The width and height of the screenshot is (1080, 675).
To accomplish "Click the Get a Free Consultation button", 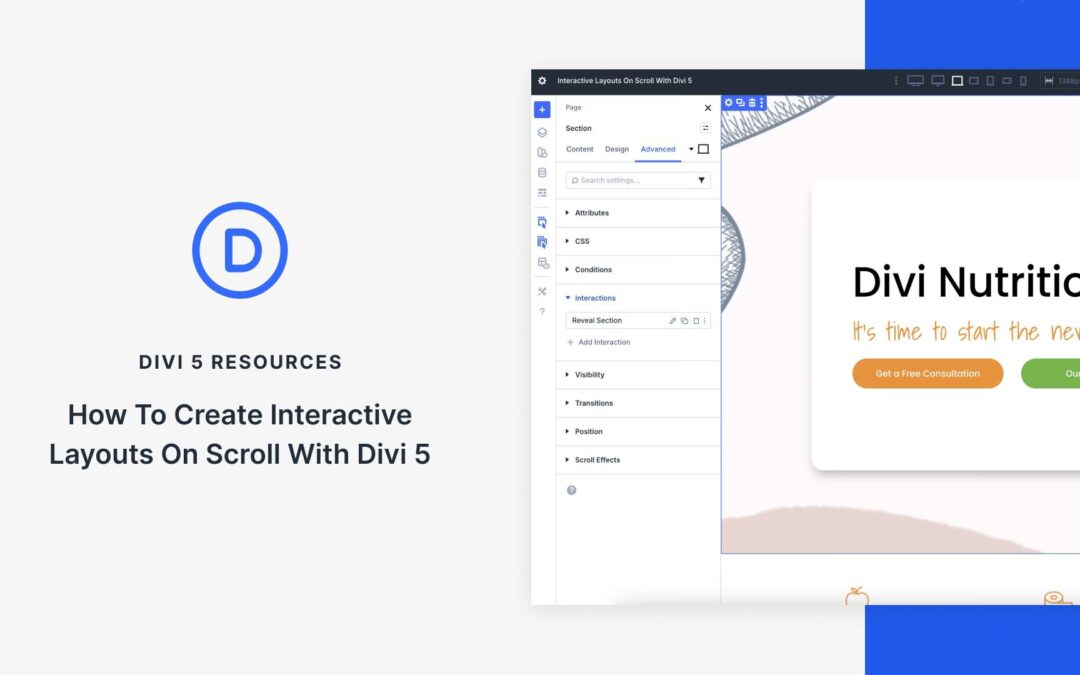I will coord(928,373).
